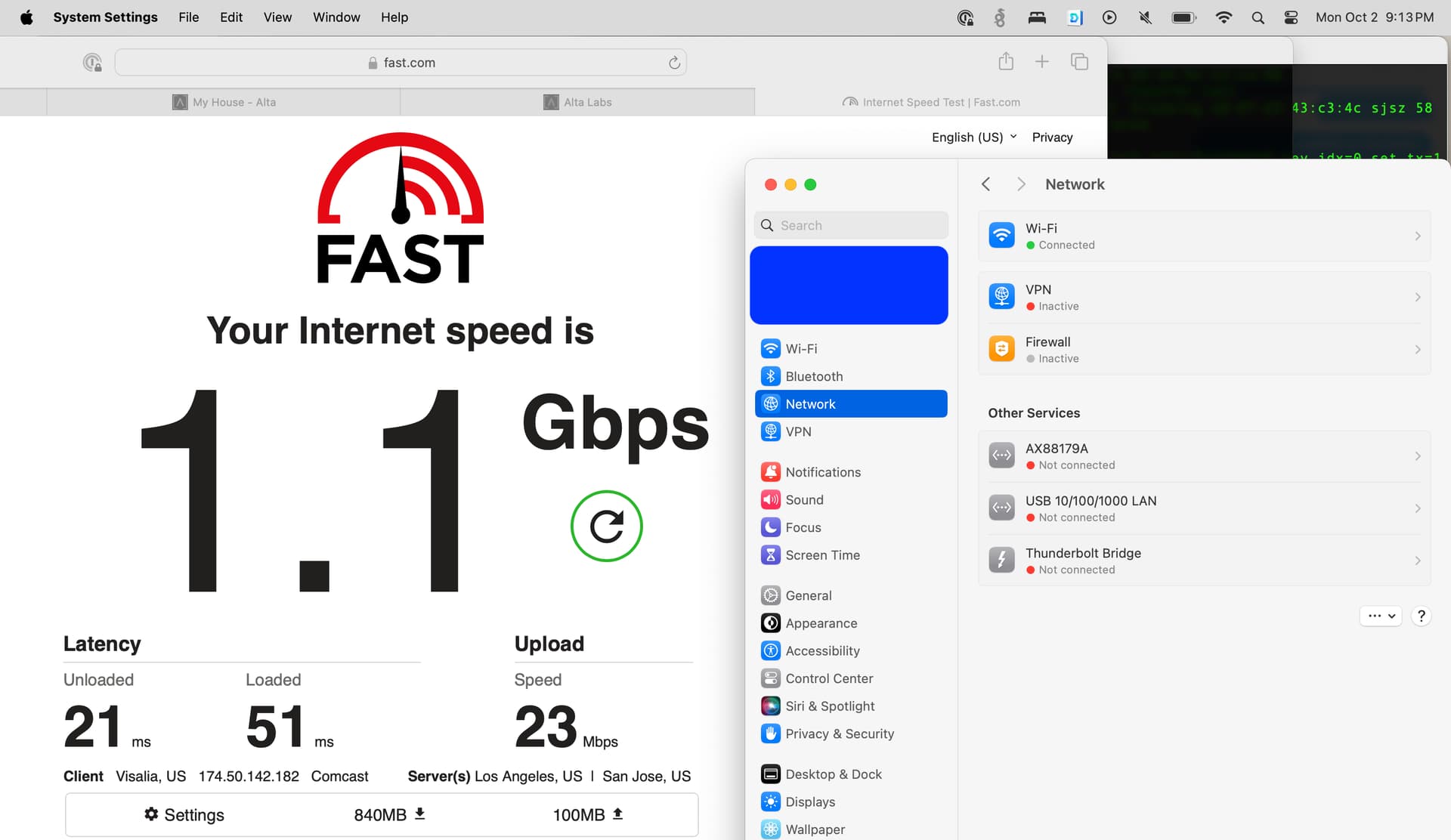Screen dimensions: 1451x840
Task: Click the Wi-Fi menu bar icon
Action: tap(1224, 17)
